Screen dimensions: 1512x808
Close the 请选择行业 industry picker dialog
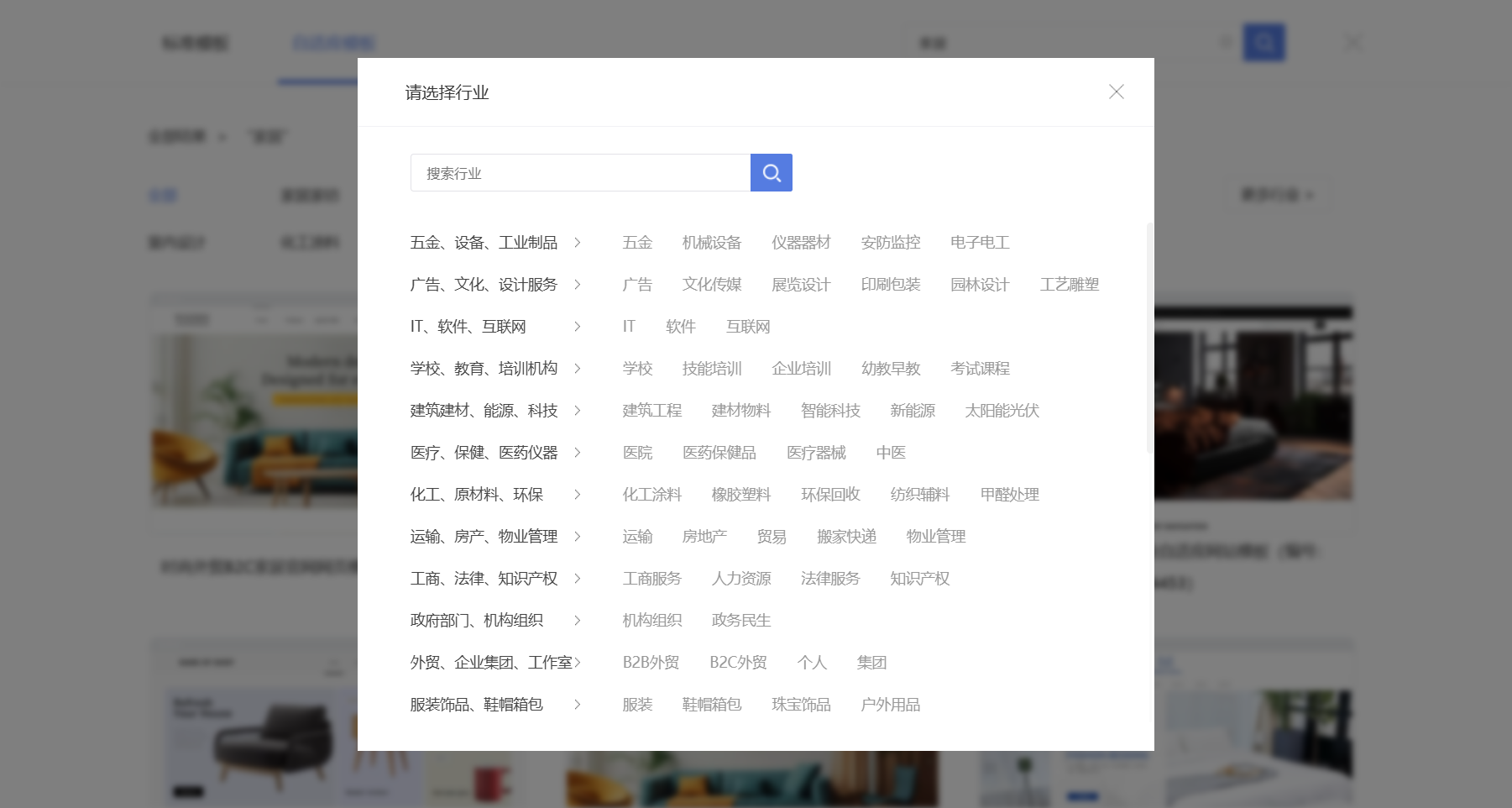click(x=1116, y=92)
